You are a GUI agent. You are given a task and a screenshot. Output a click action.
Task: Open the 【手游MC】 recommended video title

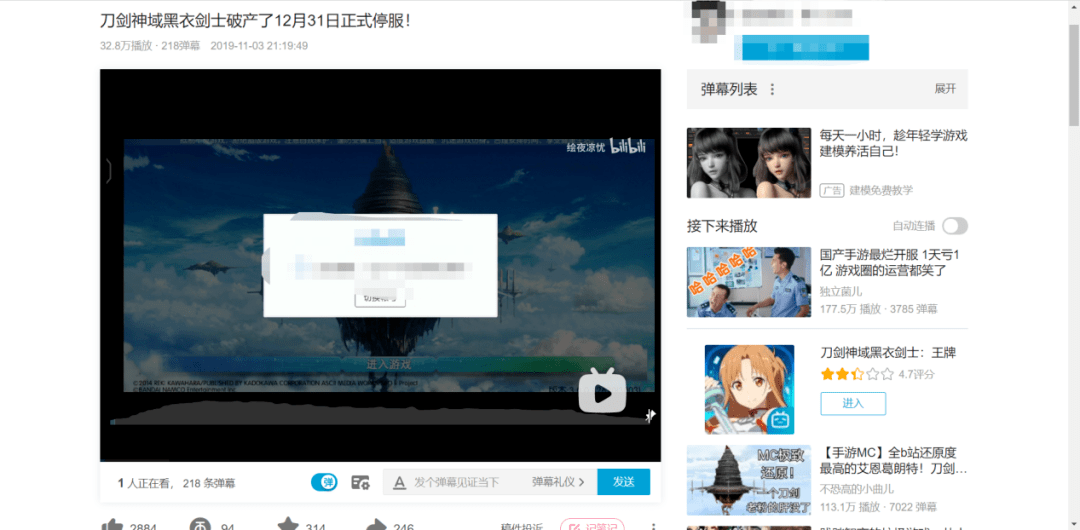(x=892, y=460)
